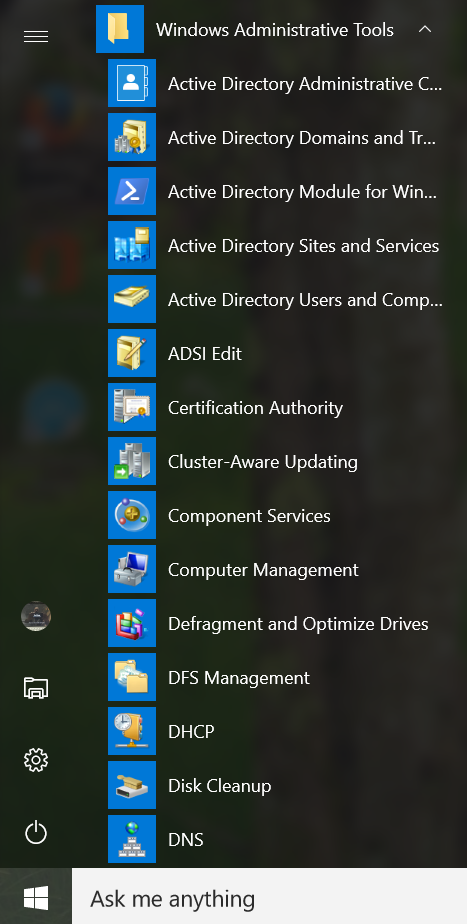Image resolution: width=467 pixels, height=924 pixels.
Task: Open Active Directory Administrative Center icon
Action: [x=131, y=83]
